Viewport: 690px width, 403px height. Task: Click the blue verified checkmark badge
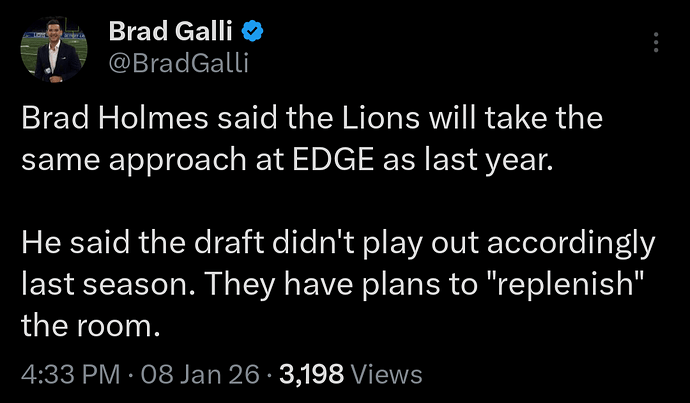tap(254, 32)
